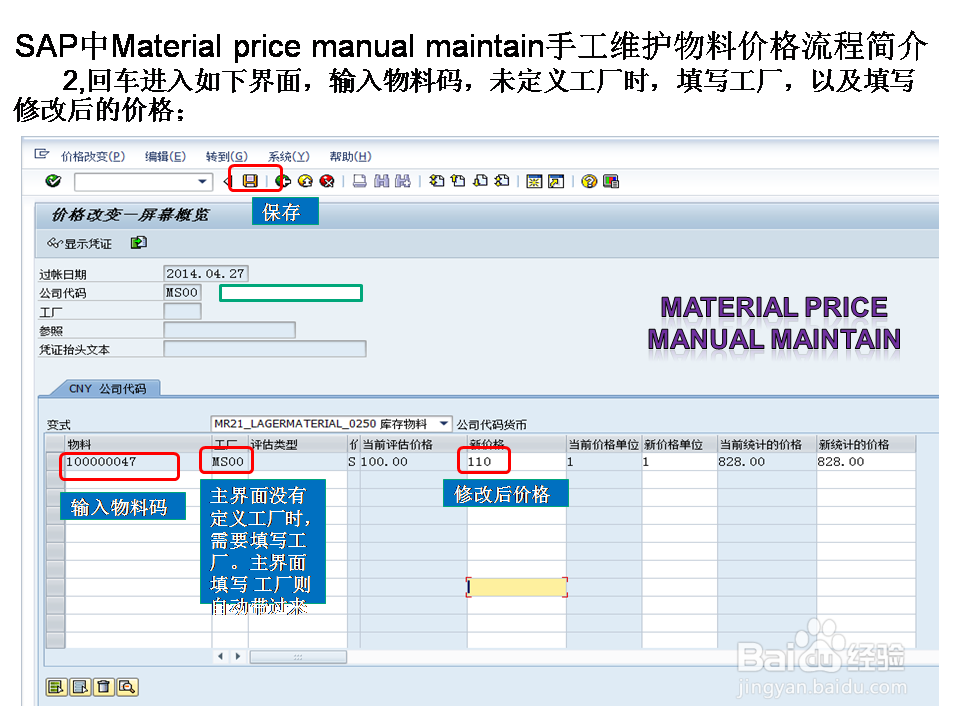Click the yellow Exit icon
Viewport: 960px width, 720px height.
tap(305, 181)
